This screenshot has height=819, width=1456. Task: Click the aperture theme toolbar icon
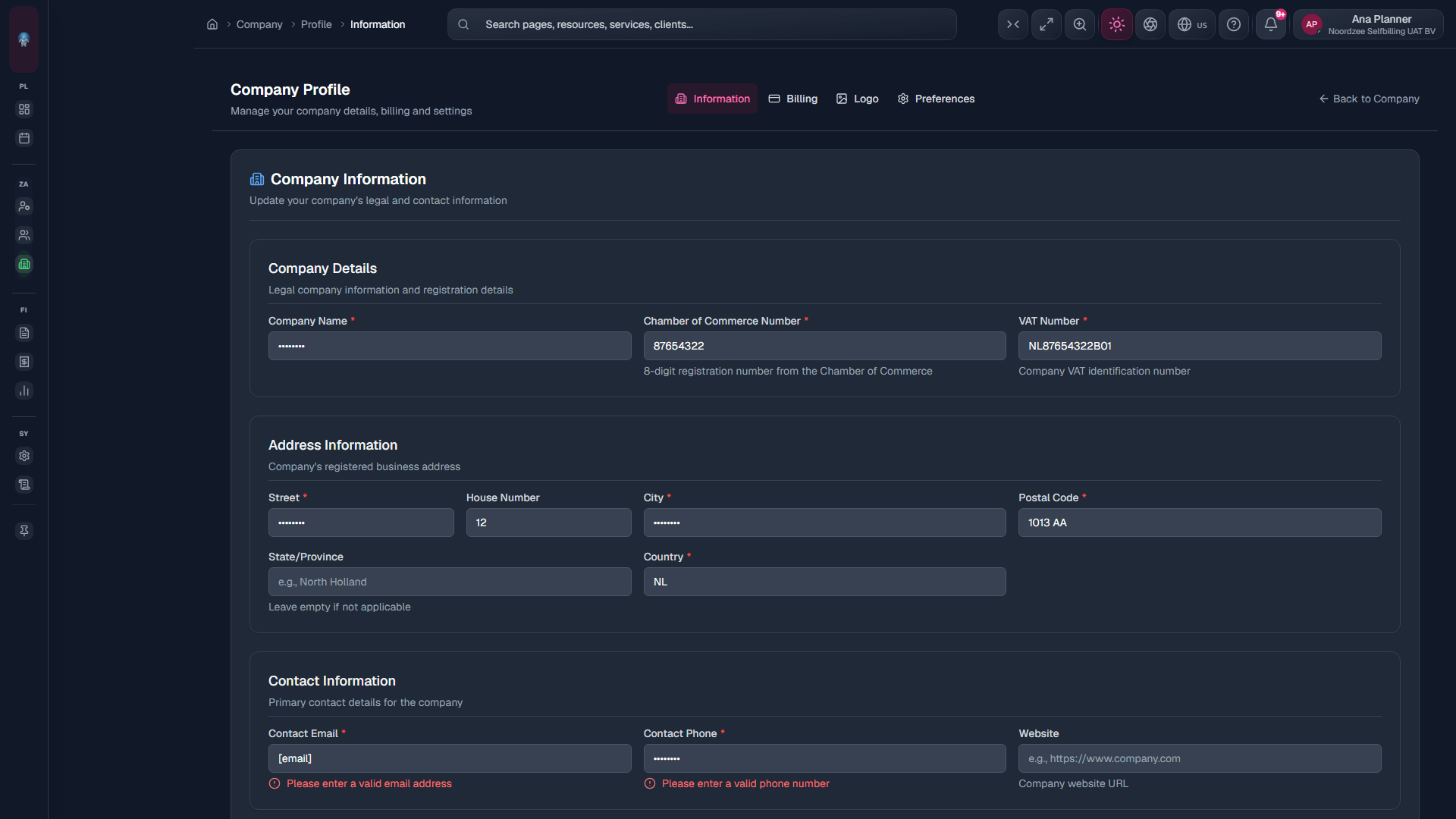[1150, 24]
